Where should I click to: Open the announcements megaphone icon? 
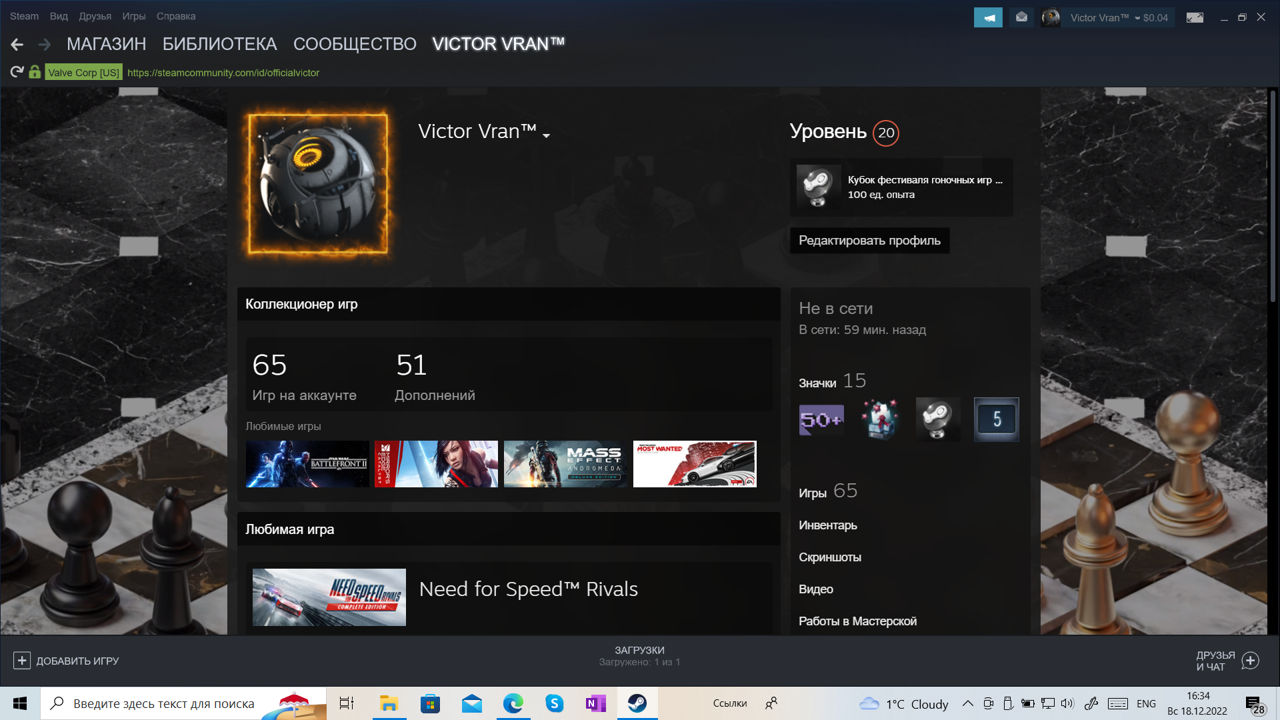[x=988, y=17]
